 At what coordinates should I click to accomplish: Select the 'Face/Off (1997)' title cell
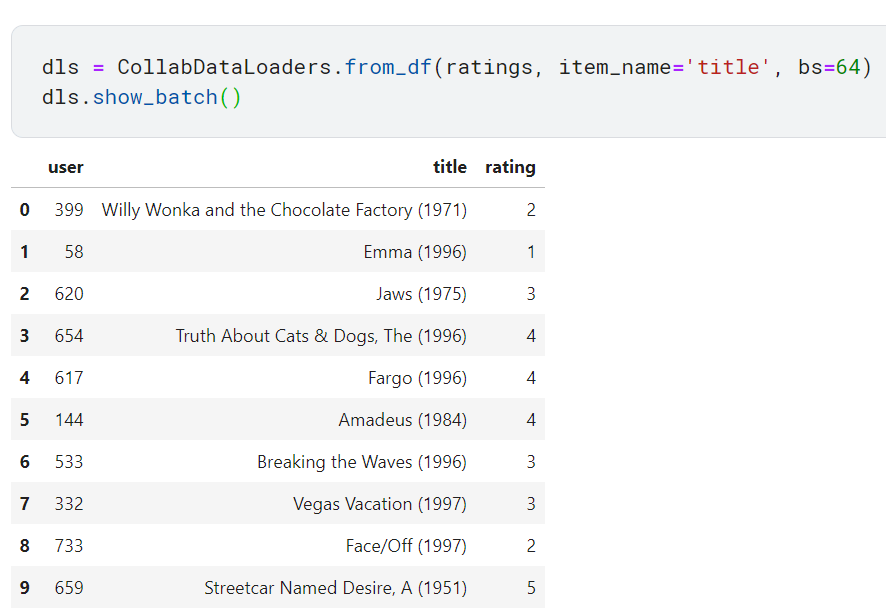point(406,546)
